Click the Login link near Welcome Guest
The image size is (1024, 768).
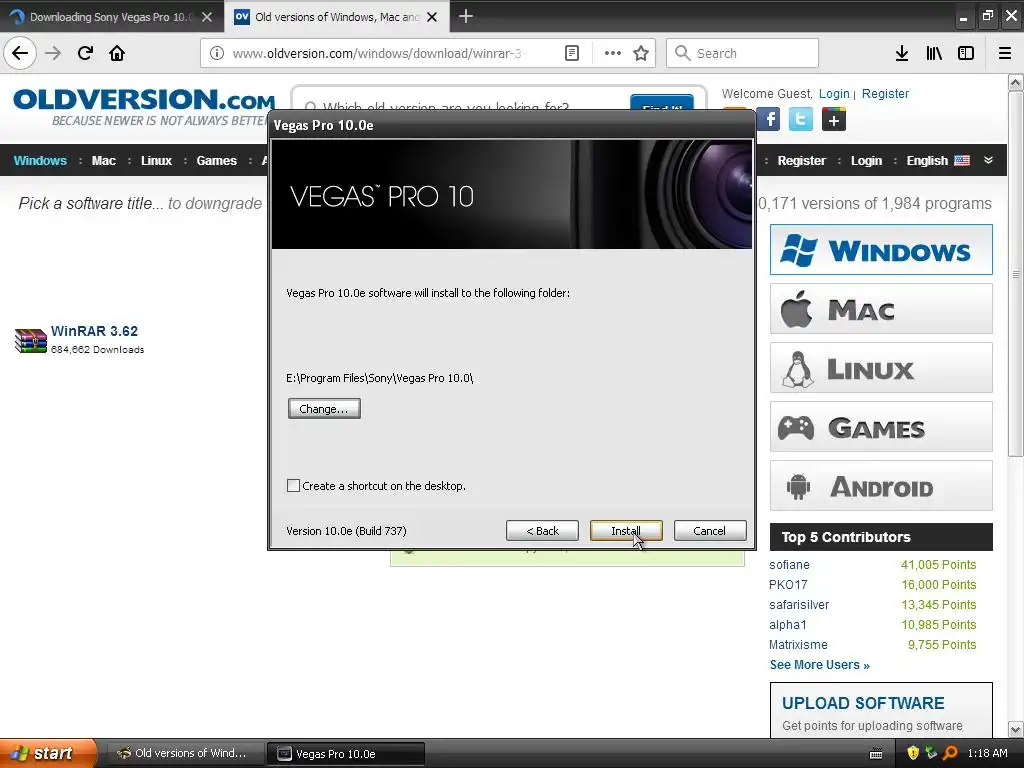834,93
